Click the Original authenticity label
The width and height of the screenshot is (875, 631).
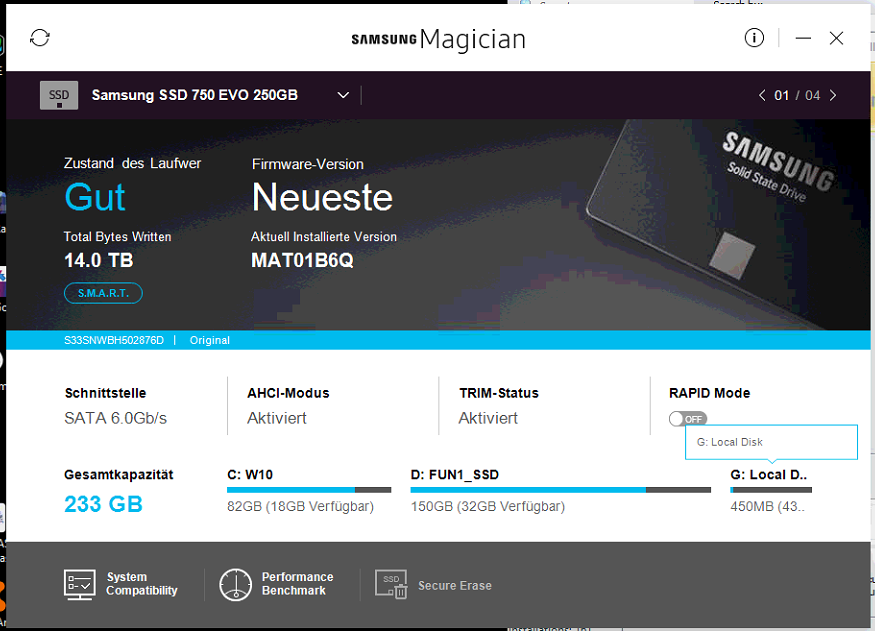[210, 340]
